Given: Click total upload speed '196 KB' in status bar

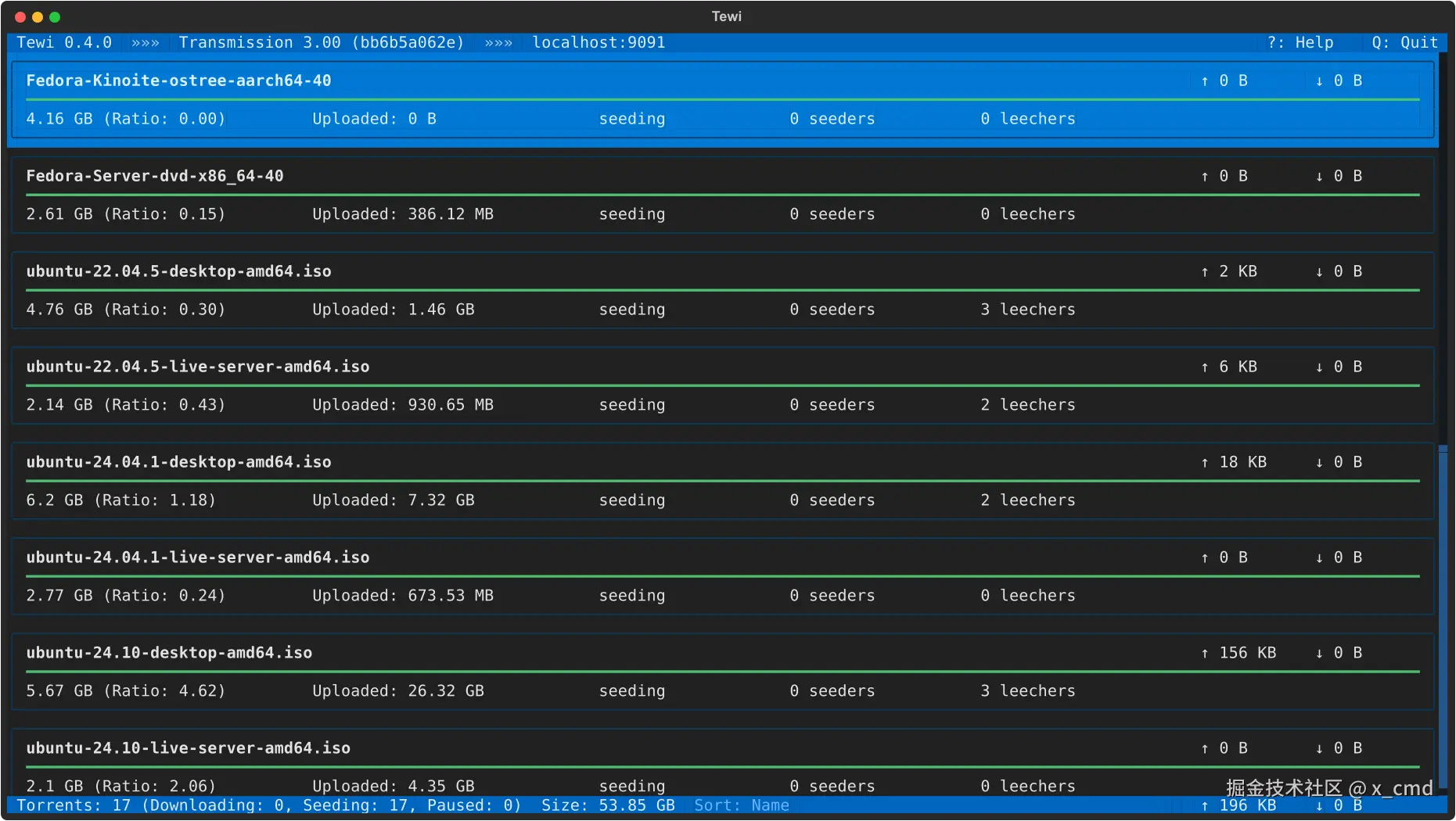Looking at the screenshot, I should click(x=1238, y=805).
